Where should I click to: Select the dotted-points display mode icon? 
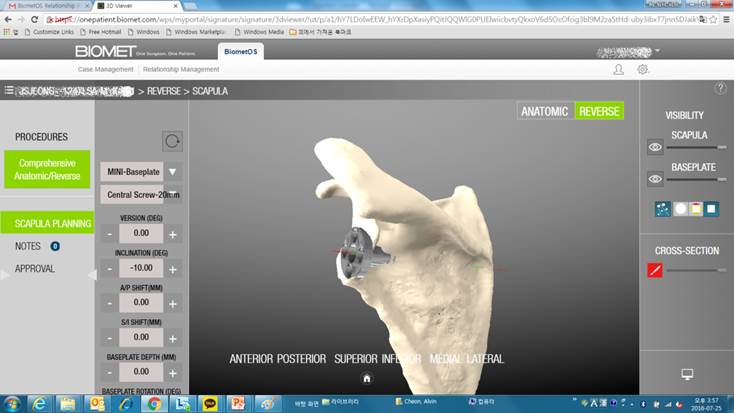click(x=663, y=209)
